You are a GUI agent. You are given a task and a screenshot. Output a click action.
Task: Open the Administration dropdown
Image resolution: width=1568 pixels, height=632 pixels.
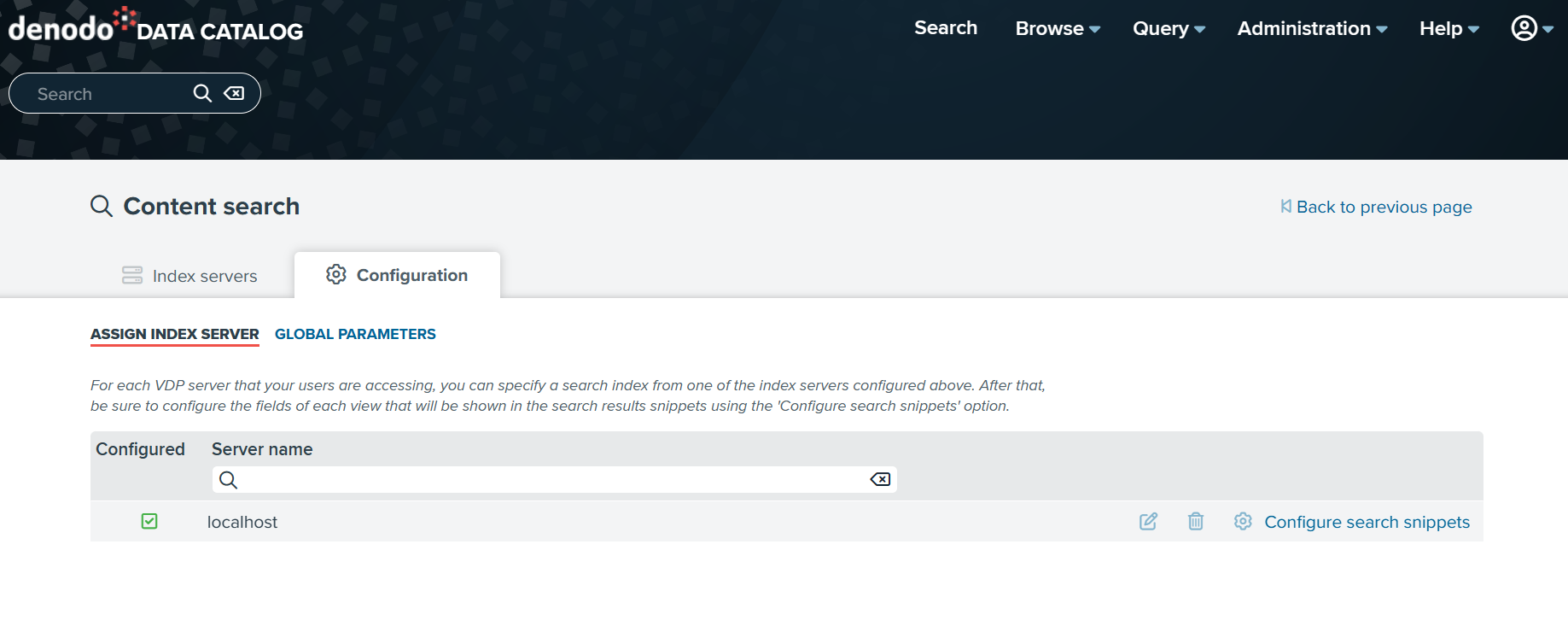(x=1312, y=28)
